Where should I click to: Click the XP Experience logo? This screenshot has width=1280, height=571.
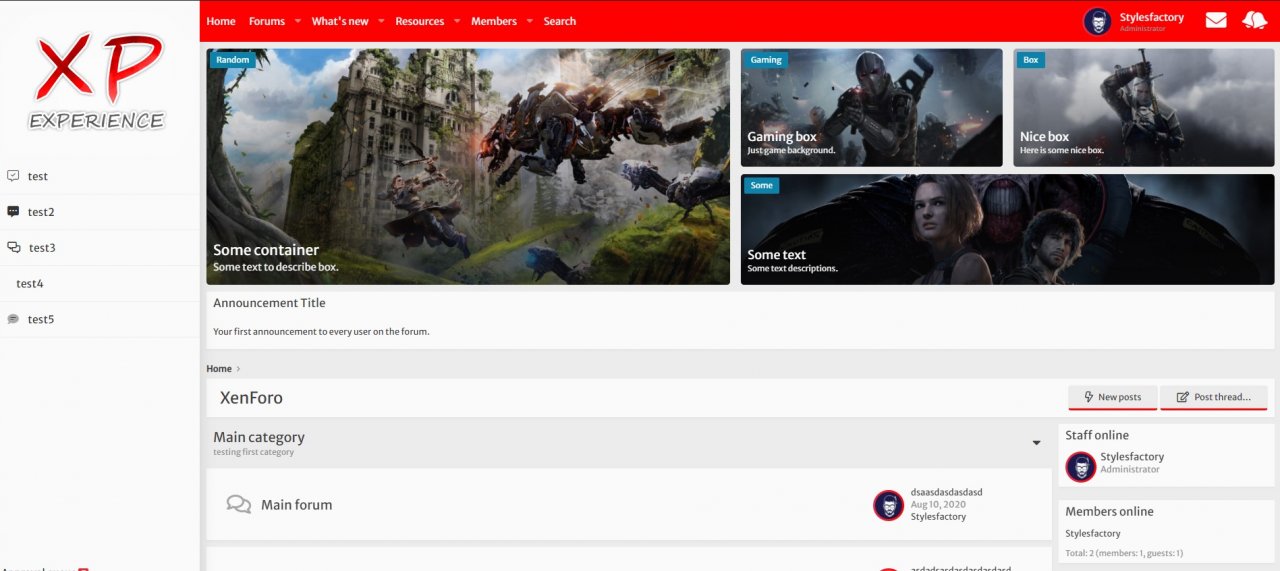coord(98,82)
